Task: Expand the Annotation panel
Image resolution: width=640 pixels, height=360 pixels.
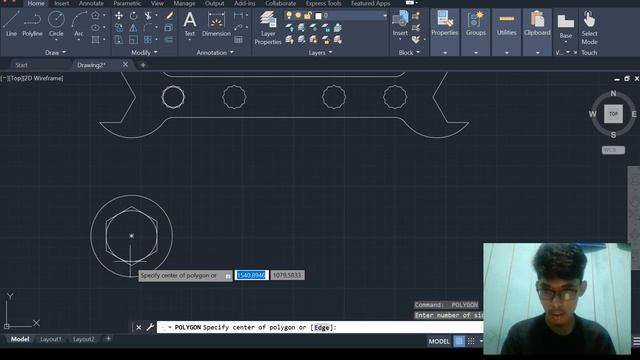Action: click(215, 53)
